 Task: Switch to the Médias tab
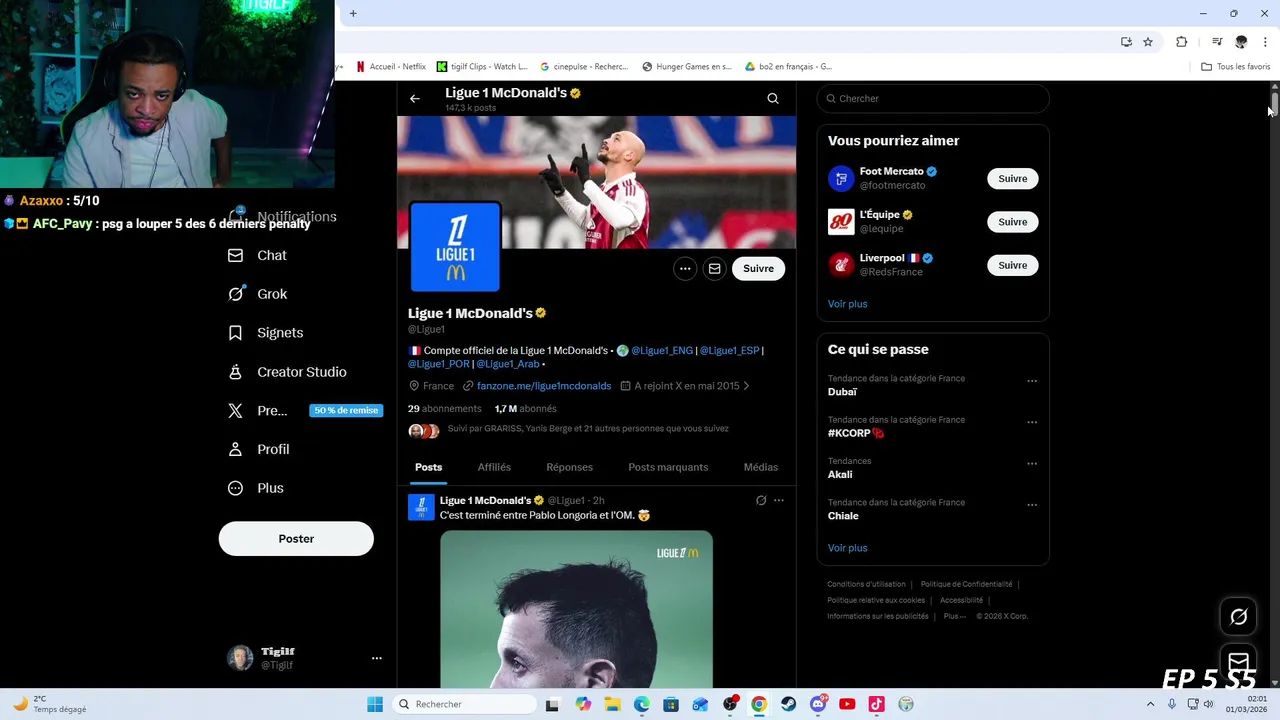pos(761,467)
